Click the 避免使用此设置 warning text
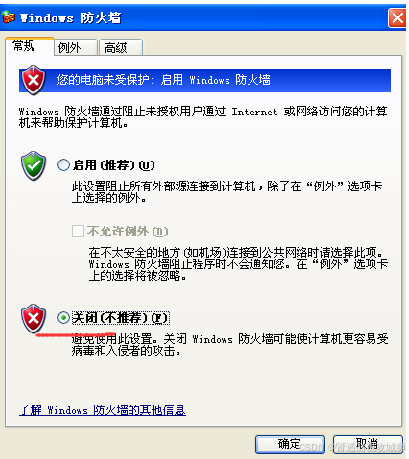 coord(230,345)
